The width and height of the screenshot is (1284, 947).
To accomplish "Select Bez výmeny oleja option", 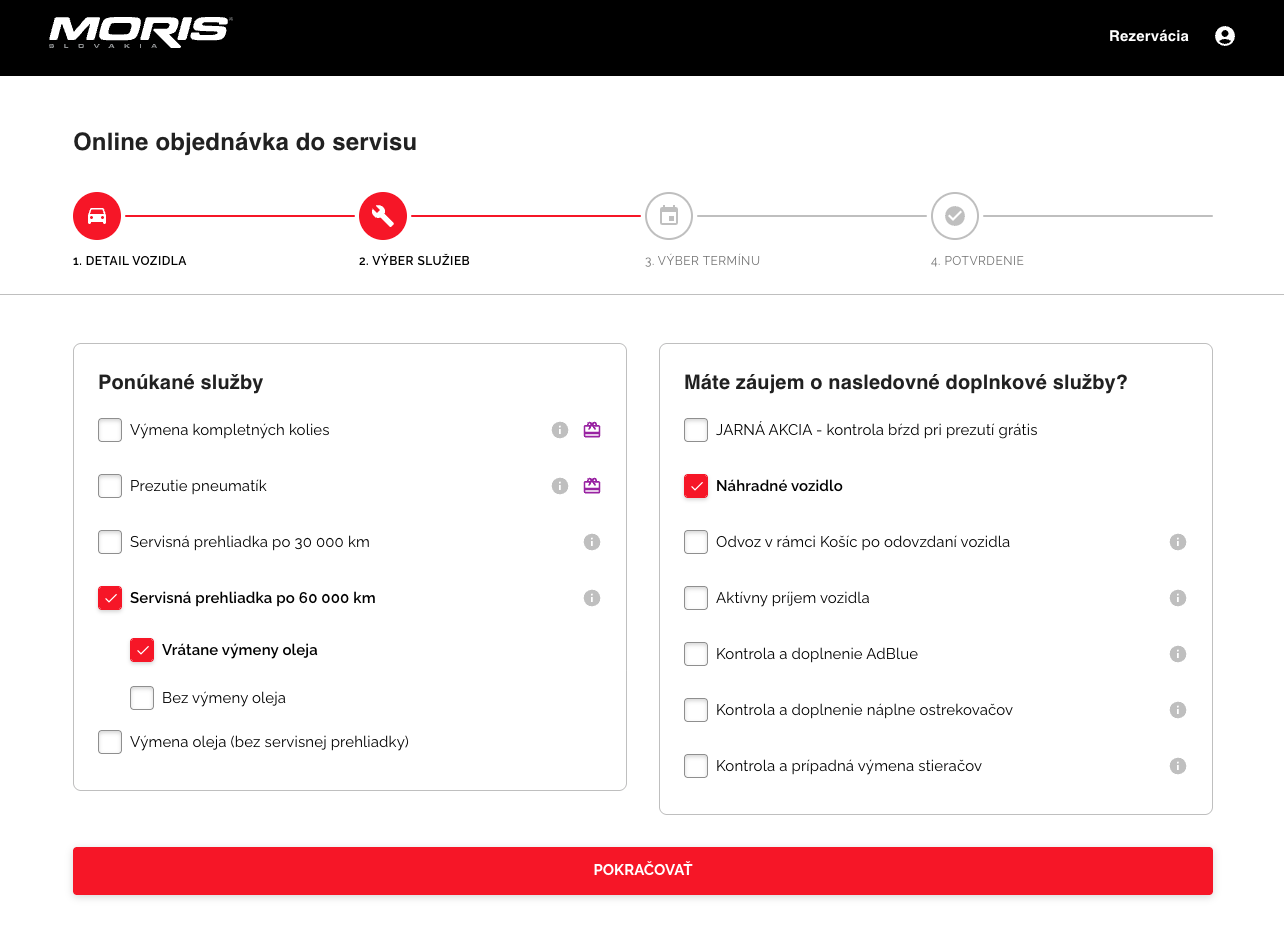I will pos(142,698).
